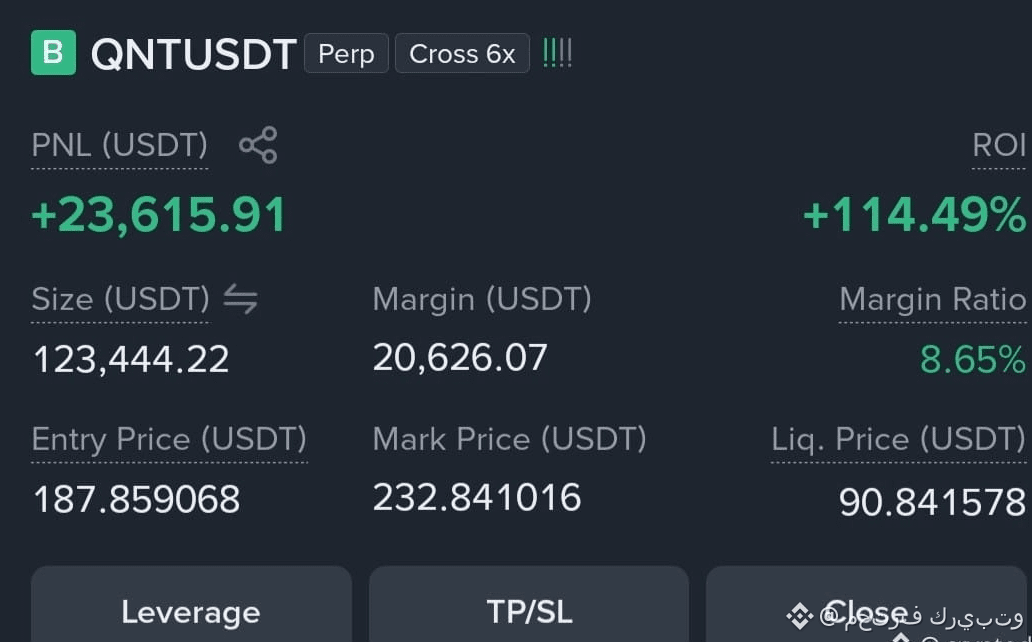This screenshot has height=642, width=1032.
Task: Tap the green ADL indicator bars
Action: tap(557, 53)
